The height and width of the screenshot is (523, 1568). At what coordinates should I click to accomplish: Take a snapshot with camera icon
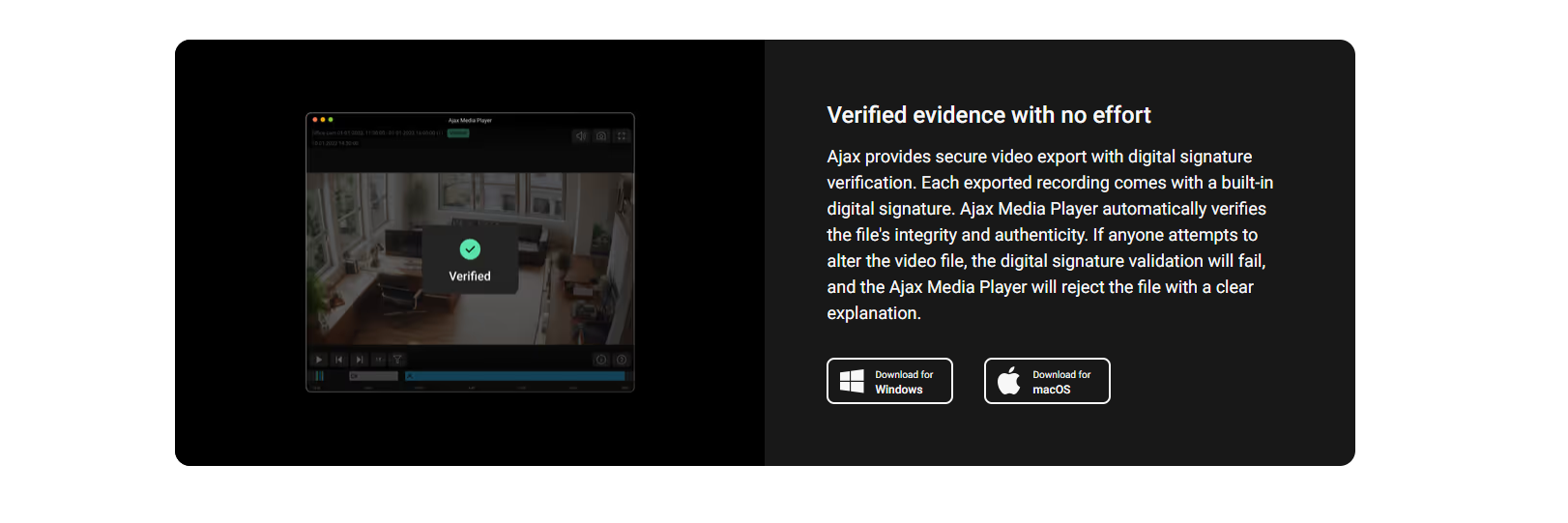point(601,136)
